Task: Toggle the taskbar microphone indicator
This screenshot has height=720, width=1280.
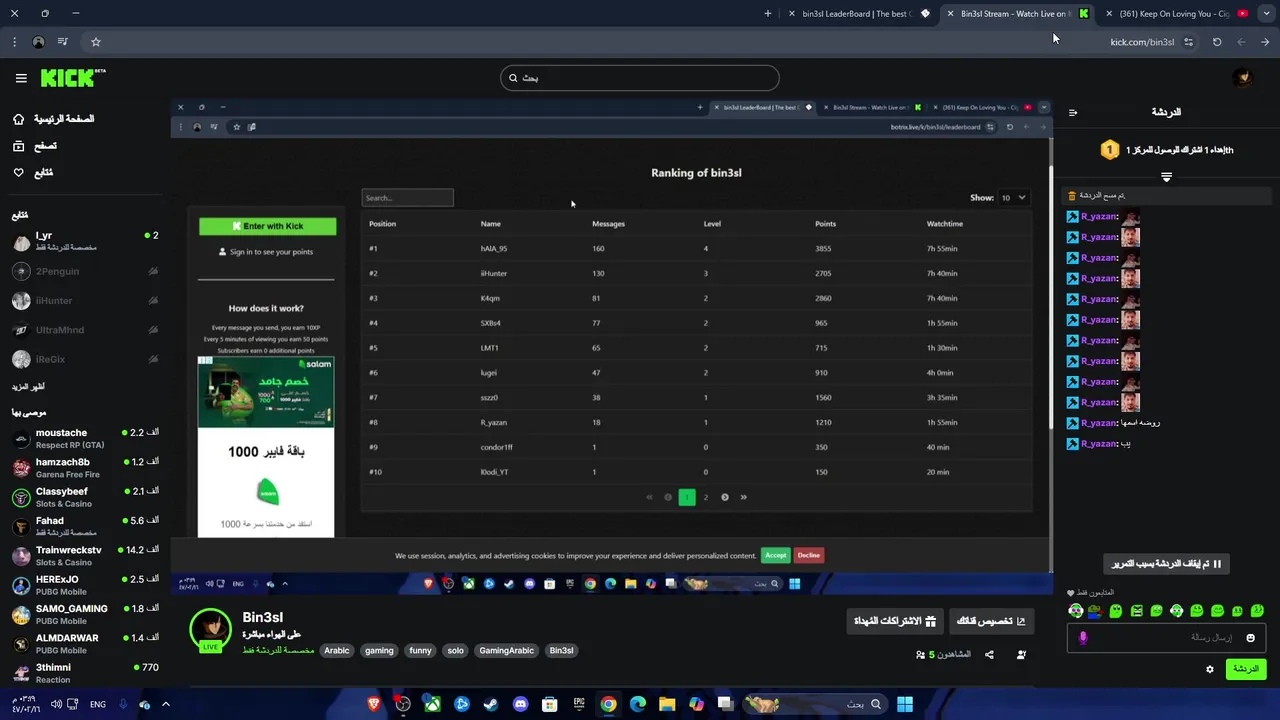Action: click(123, 704)
